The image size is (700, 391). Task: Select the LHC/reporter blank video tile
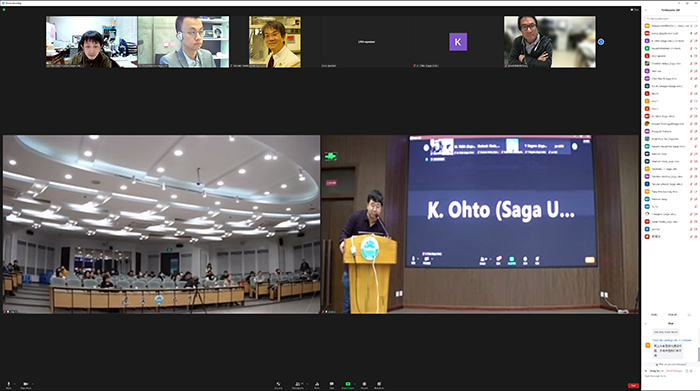(366, 42)
